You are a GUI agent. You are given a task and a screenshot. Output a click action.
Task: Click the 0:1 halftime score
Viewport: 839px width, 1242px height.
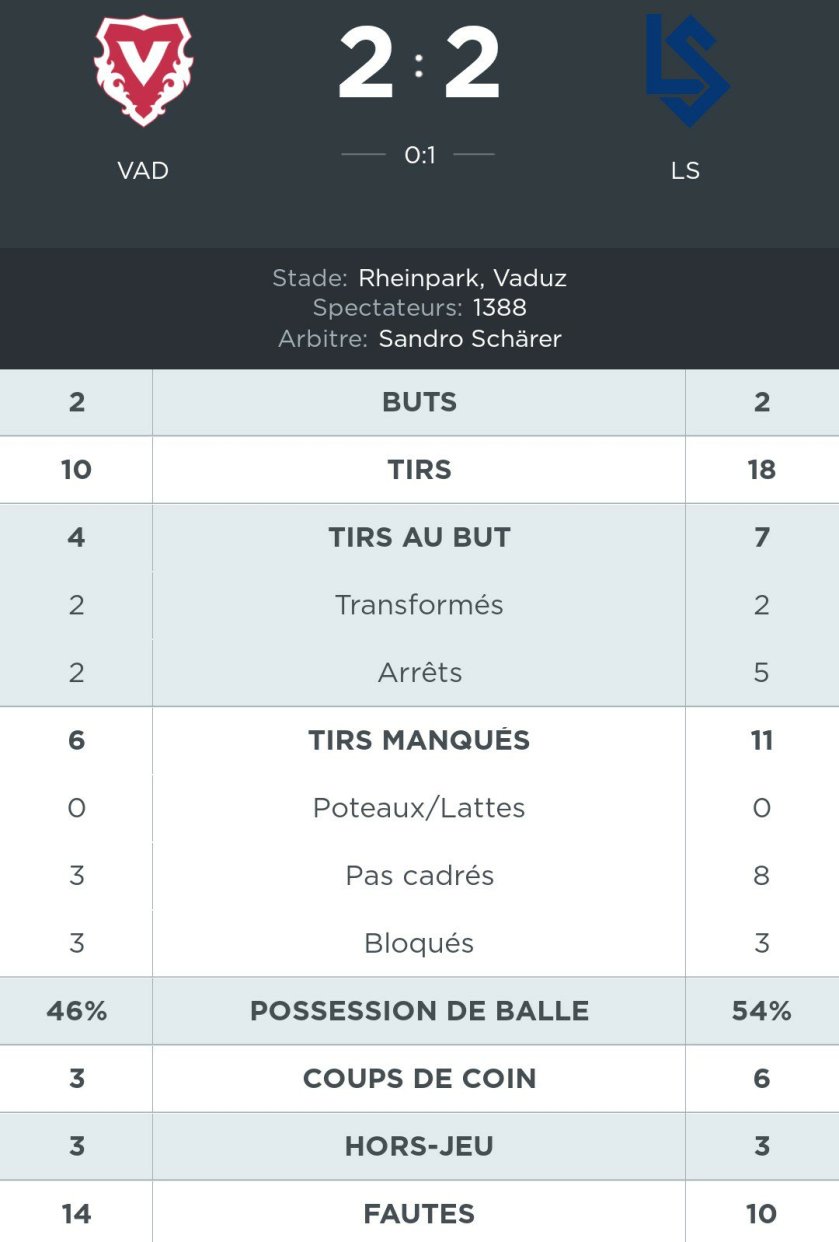pyautogui.click(x=419, y=155)
